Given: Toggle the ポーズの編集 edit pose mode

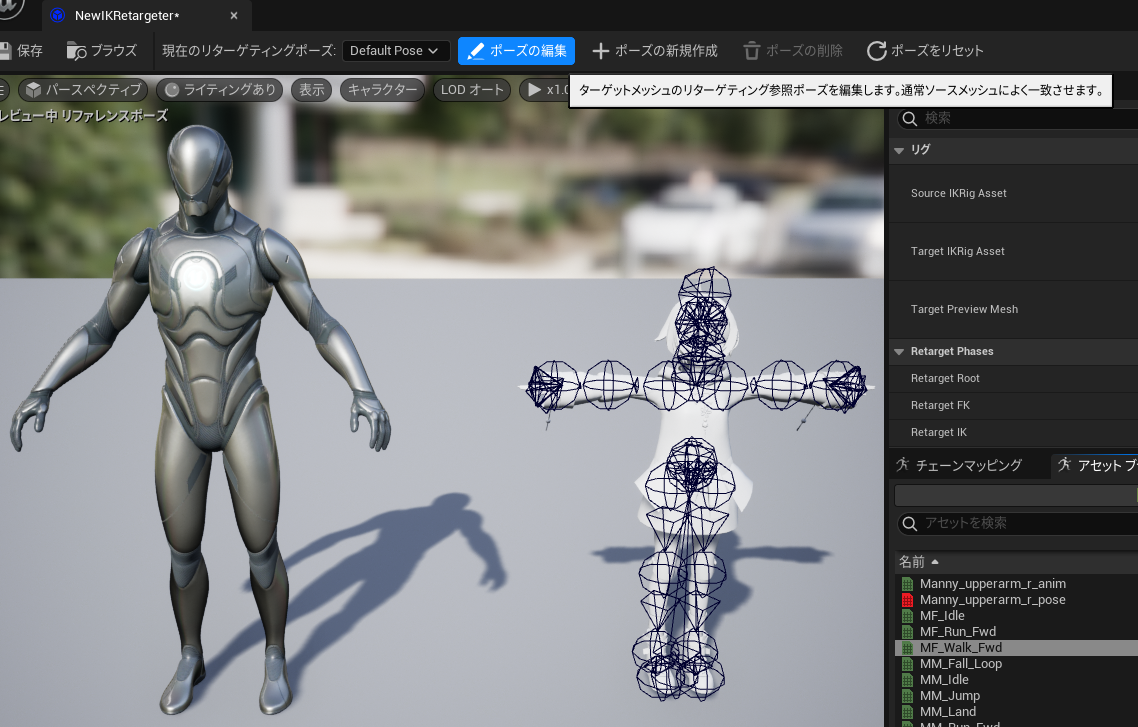Looking at the screenshot, I should tap(516, 50).
